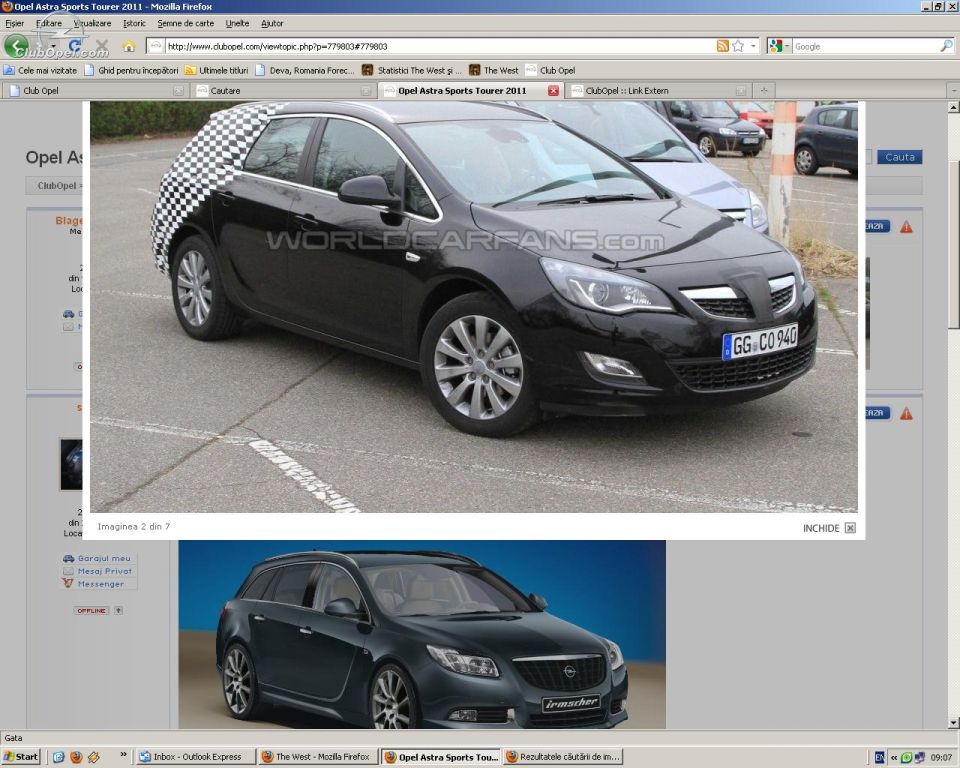Open The West bookmark
The width and height of the screenshot is (960, 768).
pos(493,70)
